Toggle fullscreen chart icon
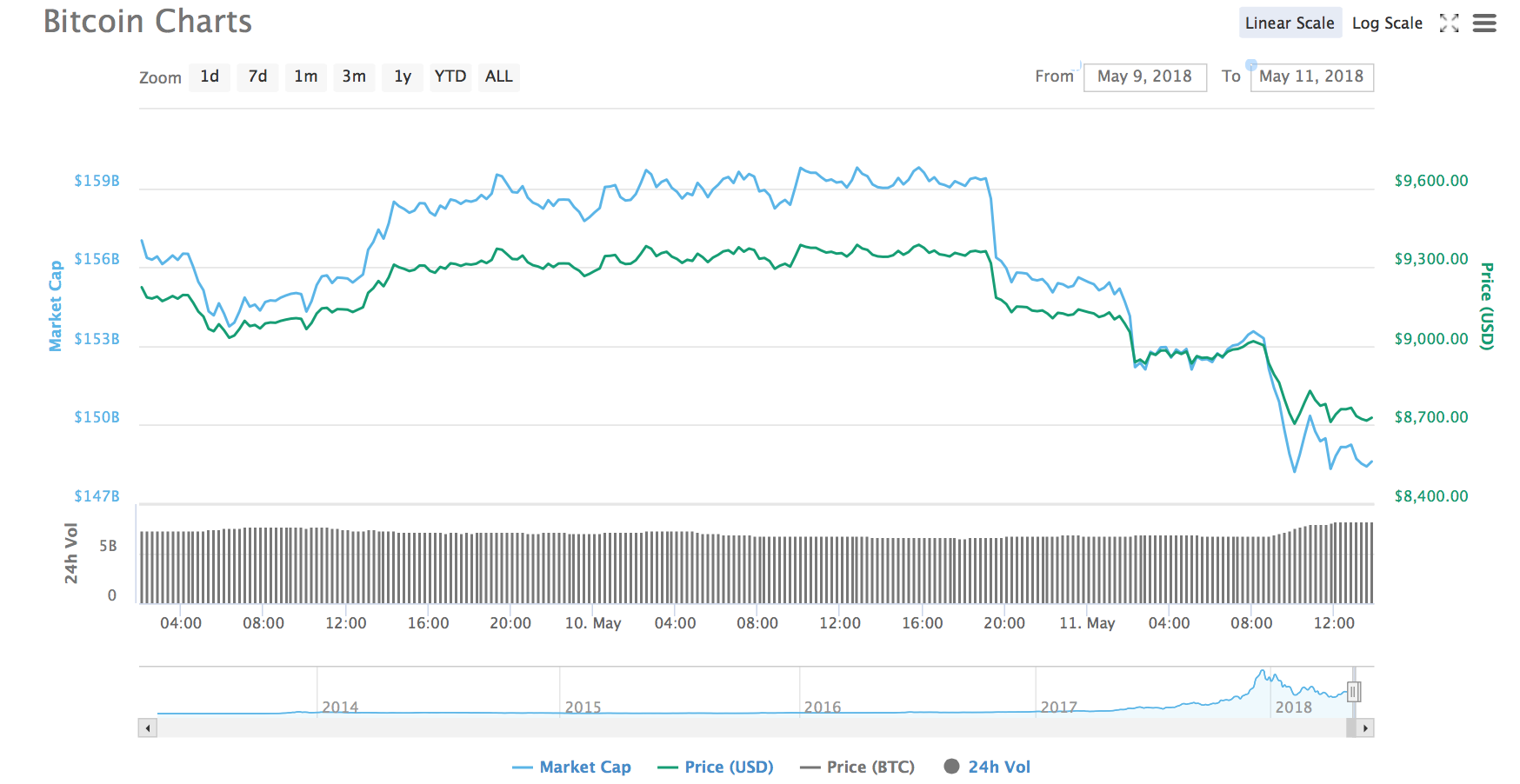Screen dimensions: 1520x784 click(1449, 23)
